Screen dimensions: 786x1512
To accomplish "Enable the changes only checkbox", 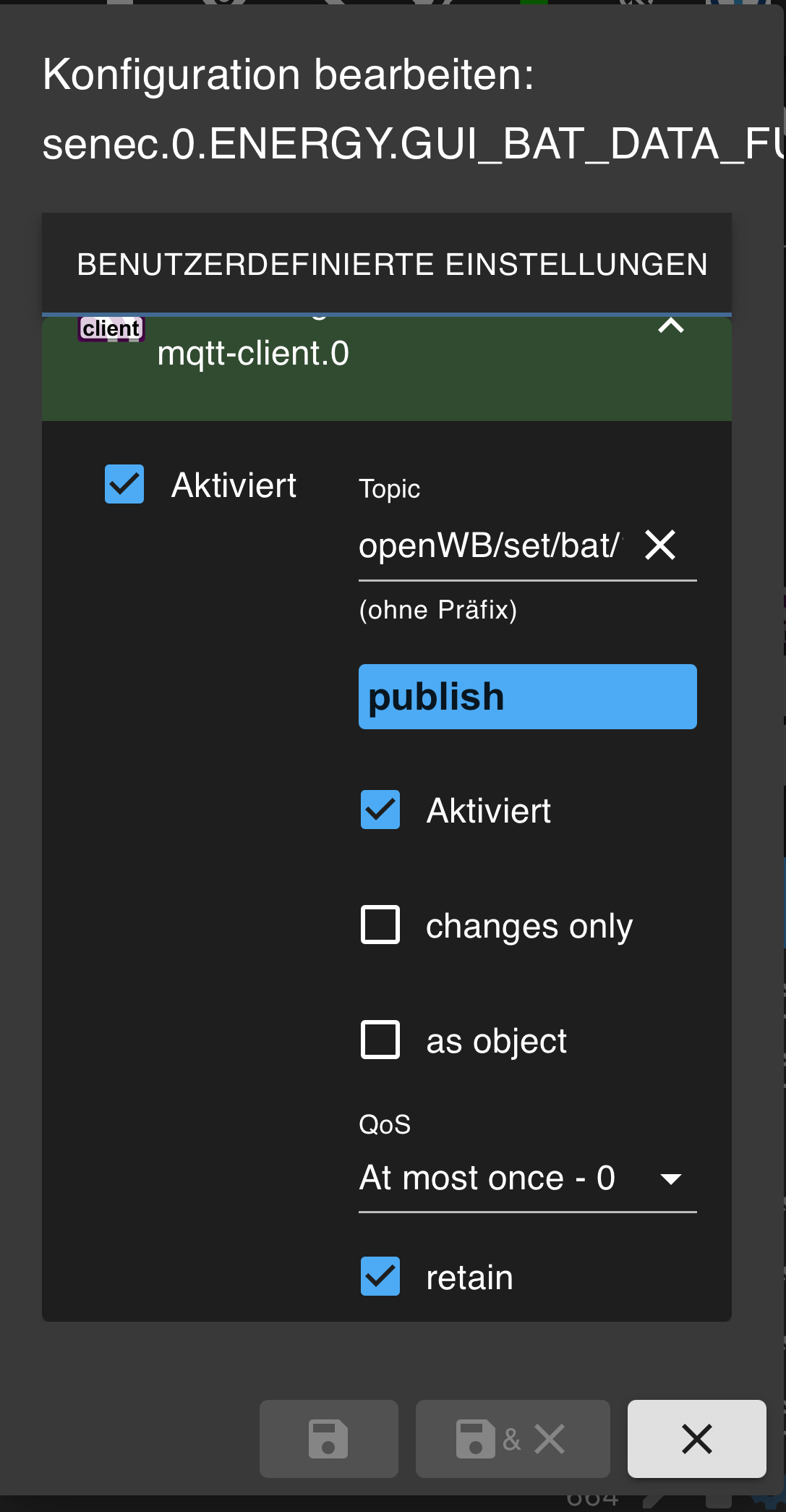I will click(380, 925).
